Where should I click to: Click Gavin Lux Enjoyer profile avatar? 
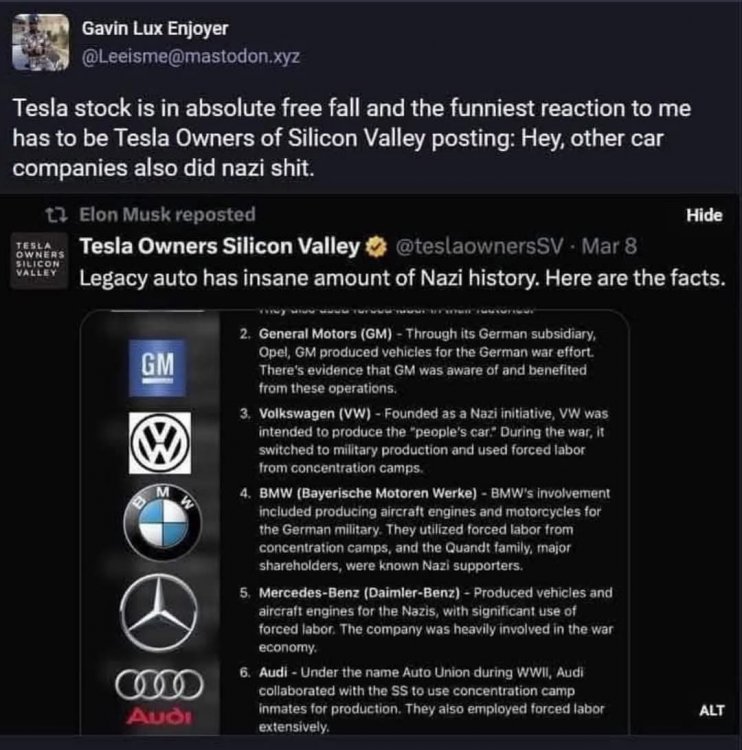click(x=41, y=42)
